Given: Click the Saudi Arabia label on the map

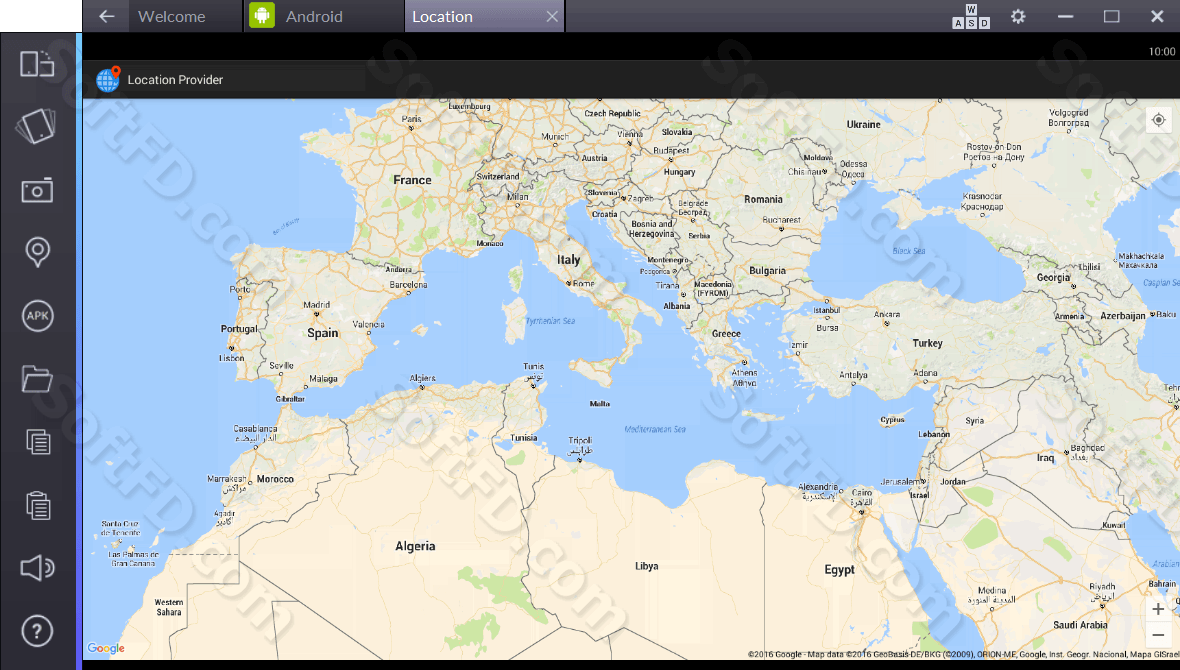Looking at the screenshot, I should 1080,625.
